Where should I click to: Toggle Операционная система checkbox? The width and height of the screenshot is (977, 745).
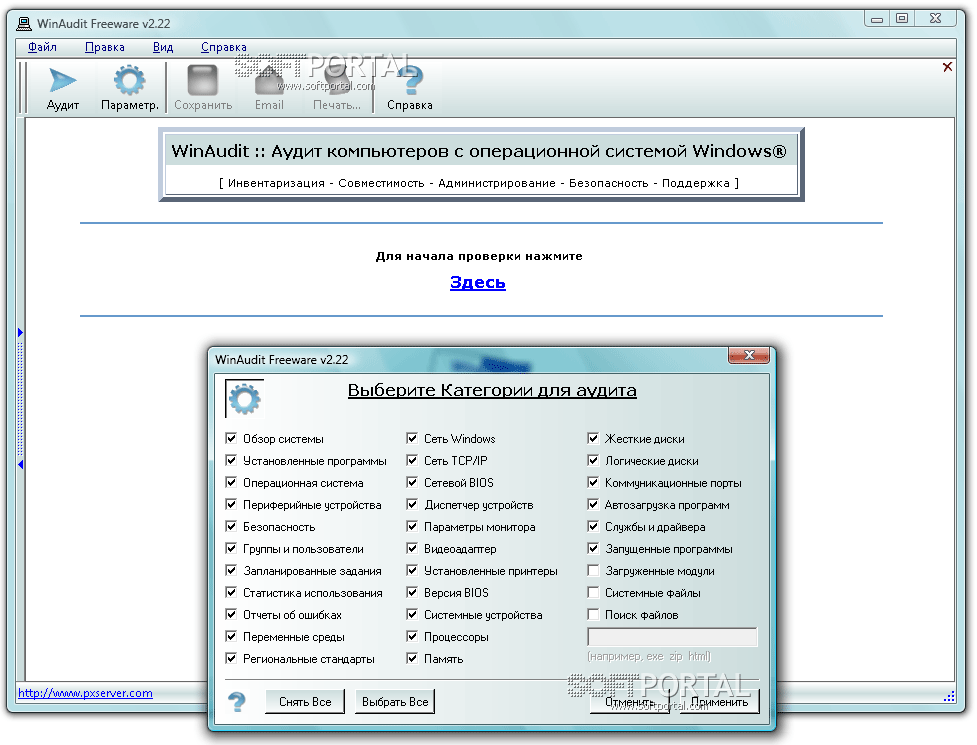click(x=231, y=482)
